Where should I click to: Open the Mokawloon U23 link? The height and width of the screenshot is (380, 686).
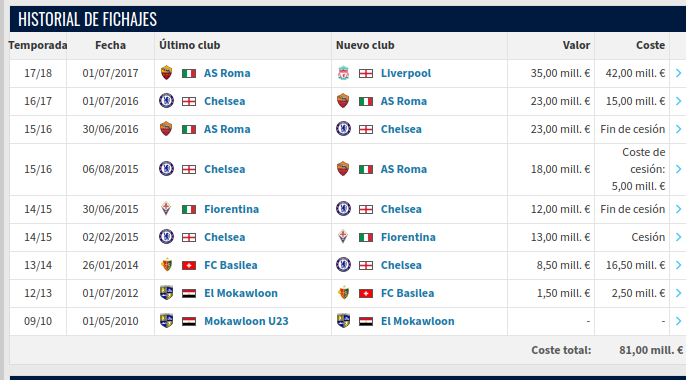246,321
